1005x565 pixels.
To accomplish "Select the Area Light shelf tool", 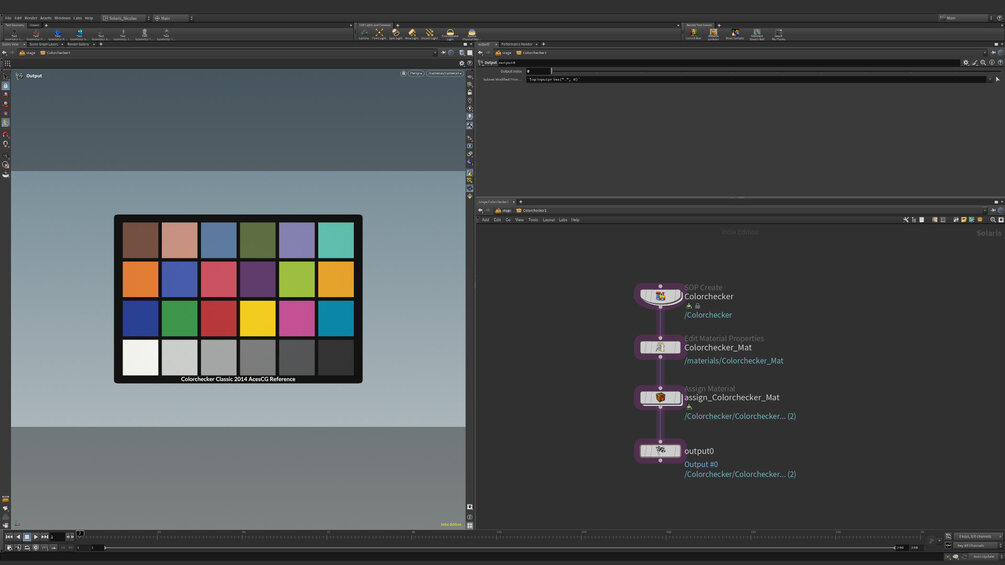I will coord(412,34).
